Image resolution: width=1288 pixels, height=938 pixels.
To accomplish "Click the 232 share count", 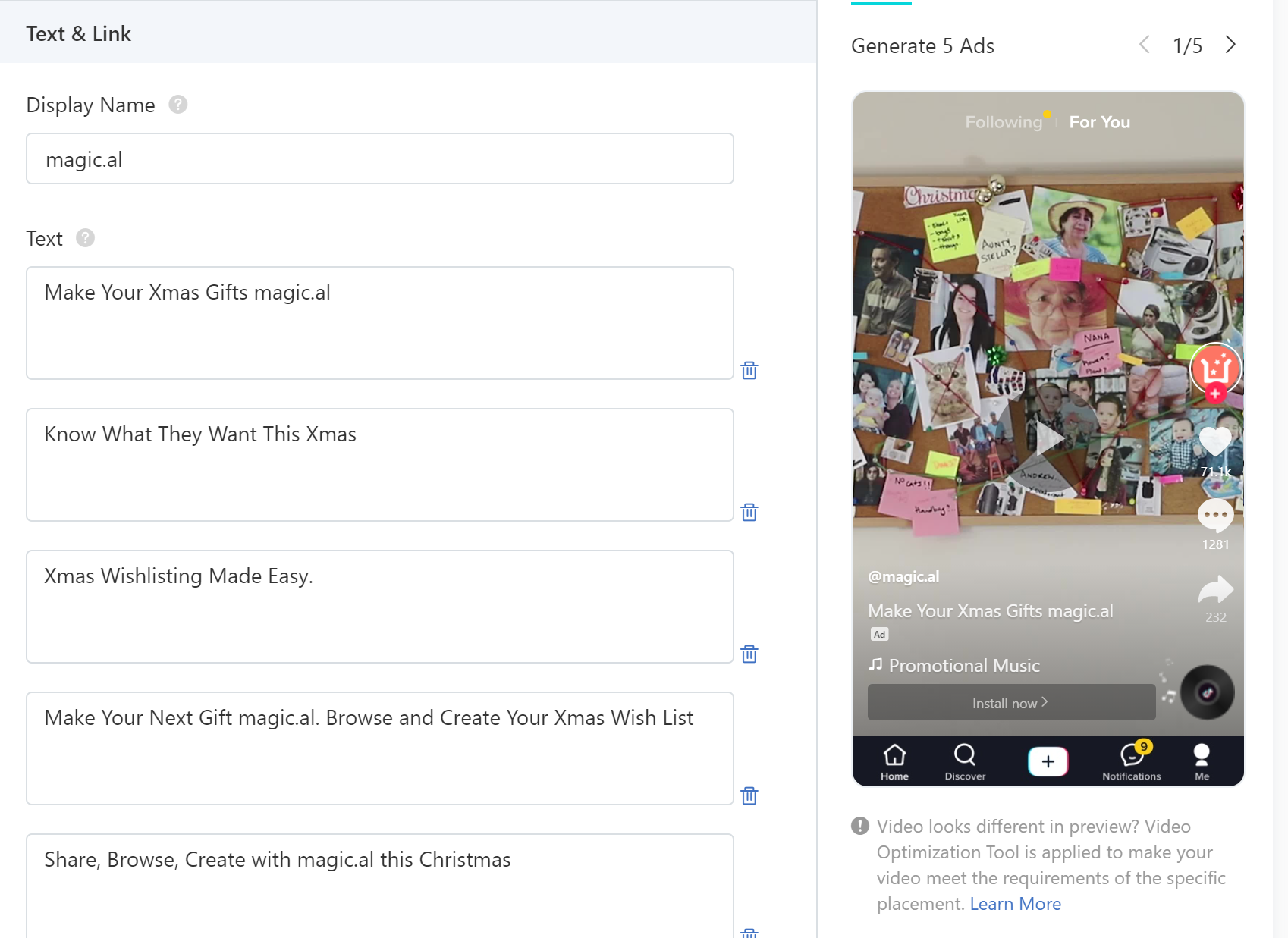I will [1215, 617].
